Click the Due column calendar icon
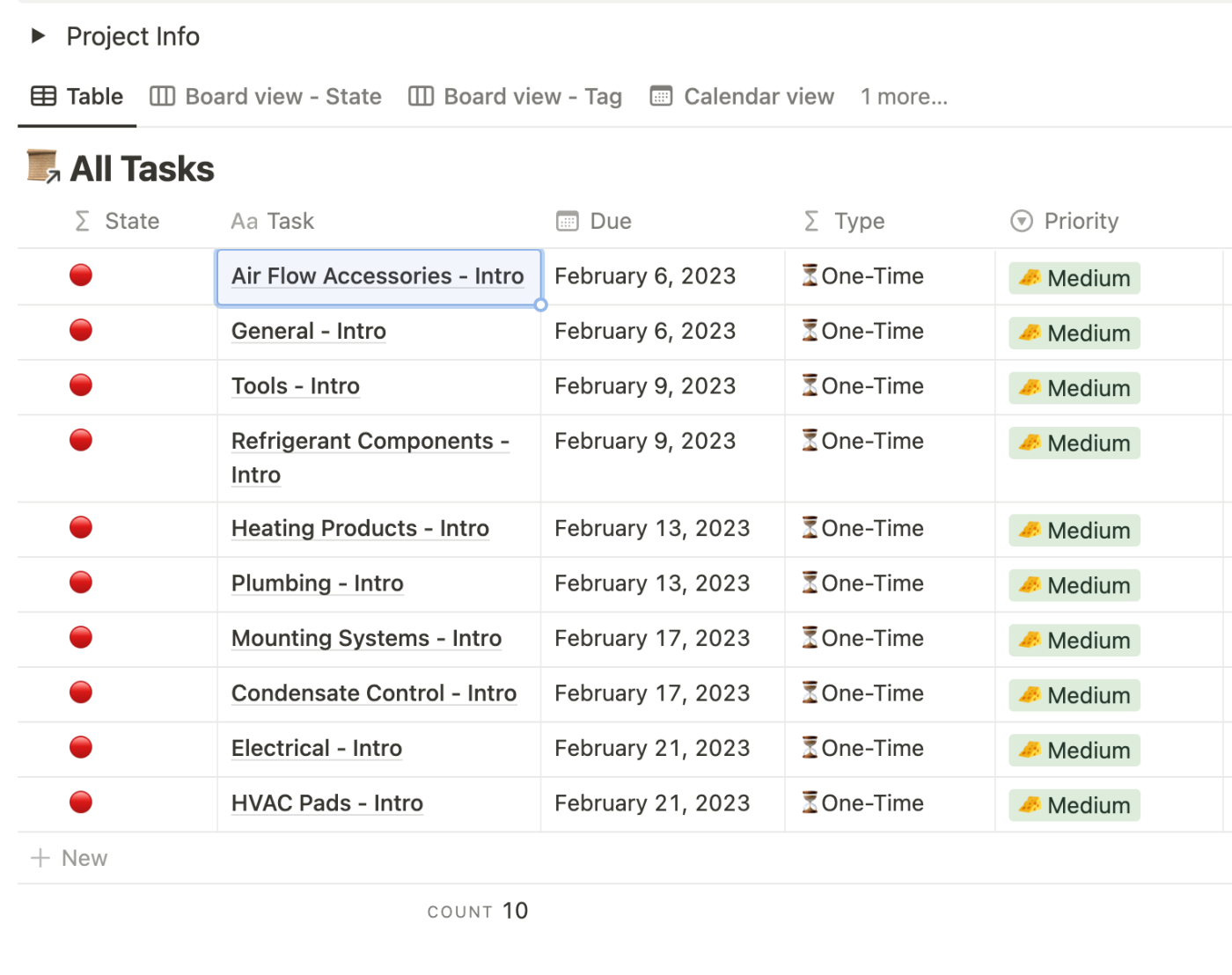1232x975 pixels. [568, 222]
